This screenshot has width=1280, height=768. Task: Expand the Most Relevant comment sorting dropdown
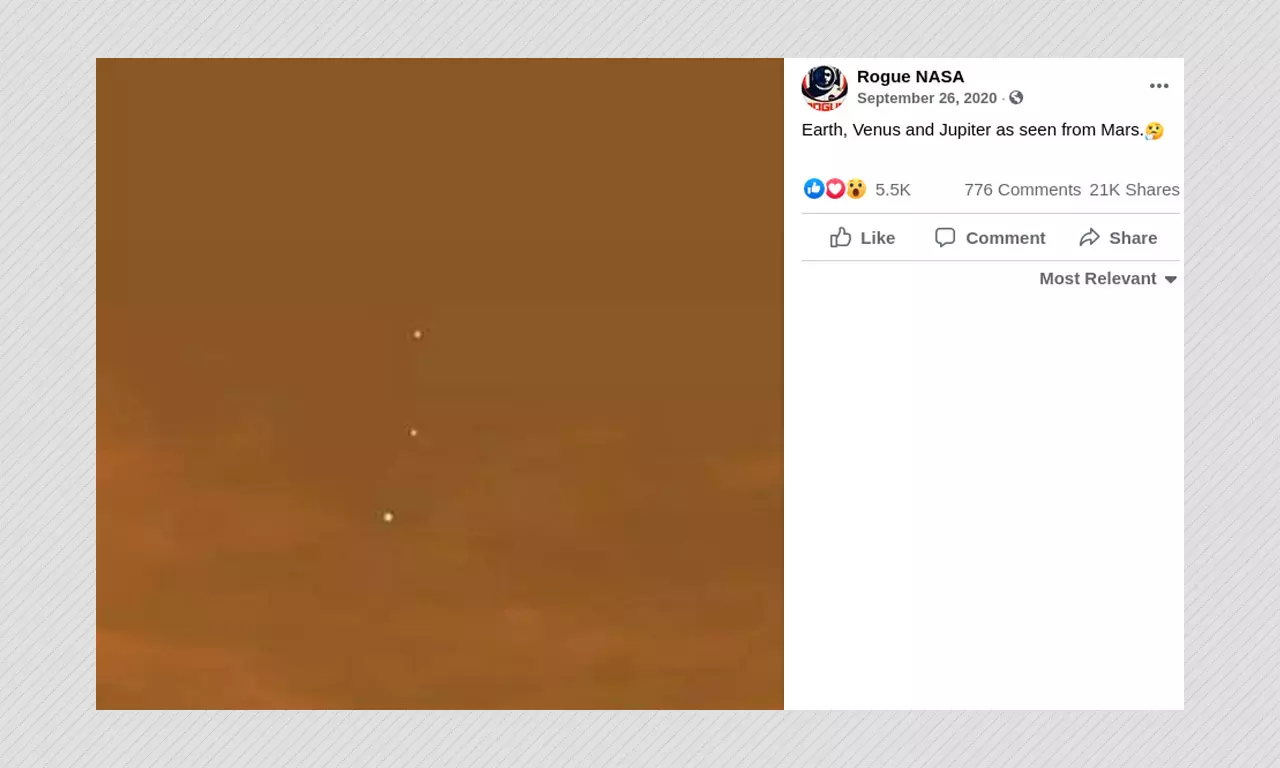pos(1108,279)
